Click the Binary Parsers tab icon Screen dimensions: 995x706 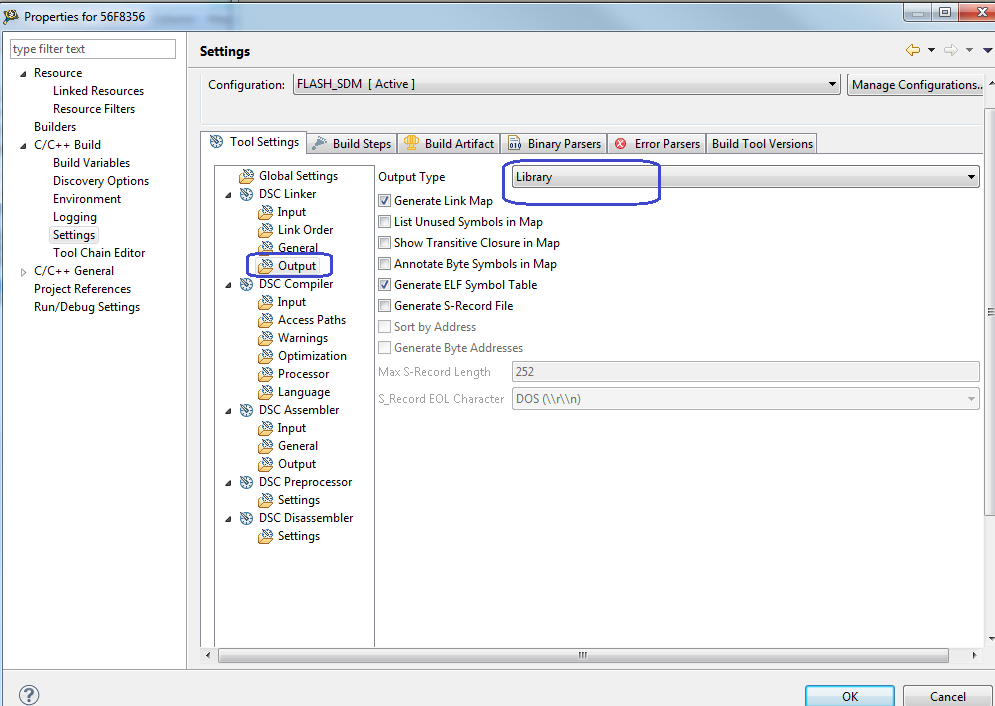coord(514,144)
